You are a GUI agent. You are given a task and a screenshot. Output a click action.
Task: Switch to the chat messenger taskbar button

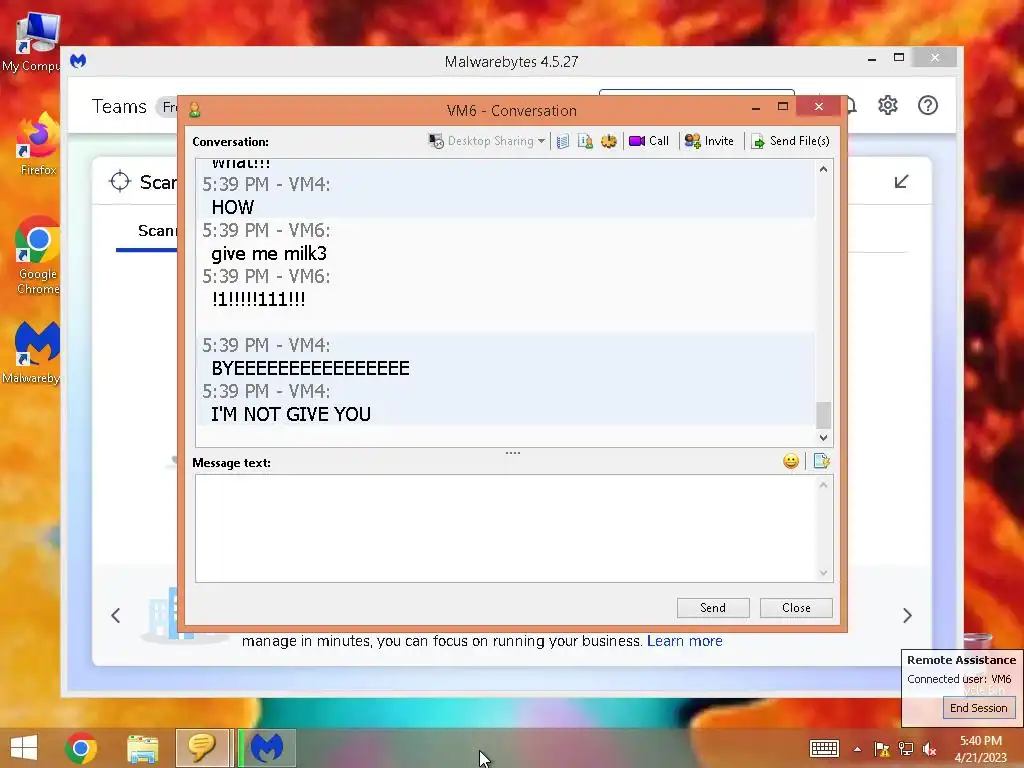[202, 748]
